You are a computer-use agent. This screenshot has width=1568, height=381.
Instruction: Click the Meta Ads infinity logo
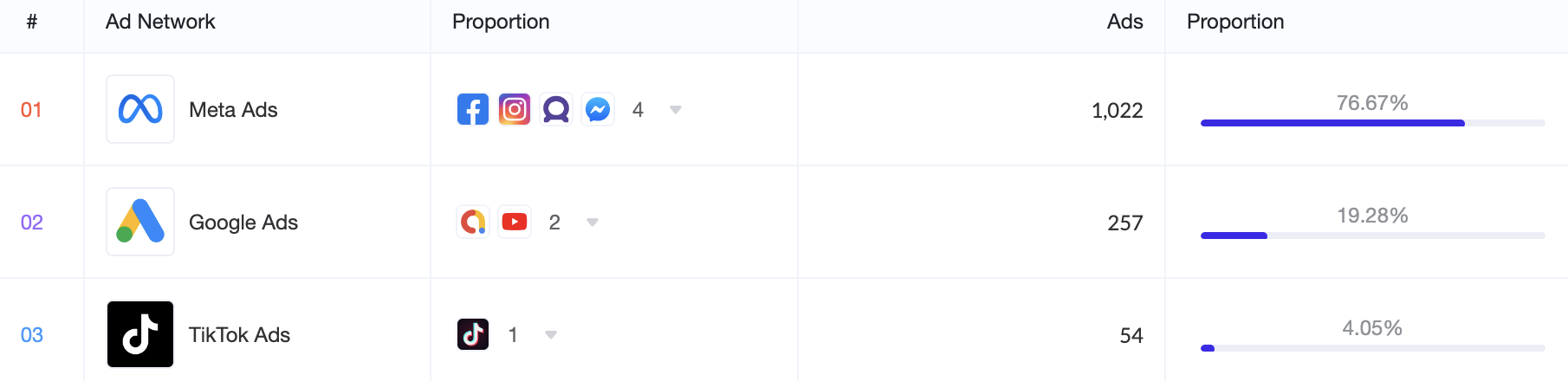click(x=140, y=109)
